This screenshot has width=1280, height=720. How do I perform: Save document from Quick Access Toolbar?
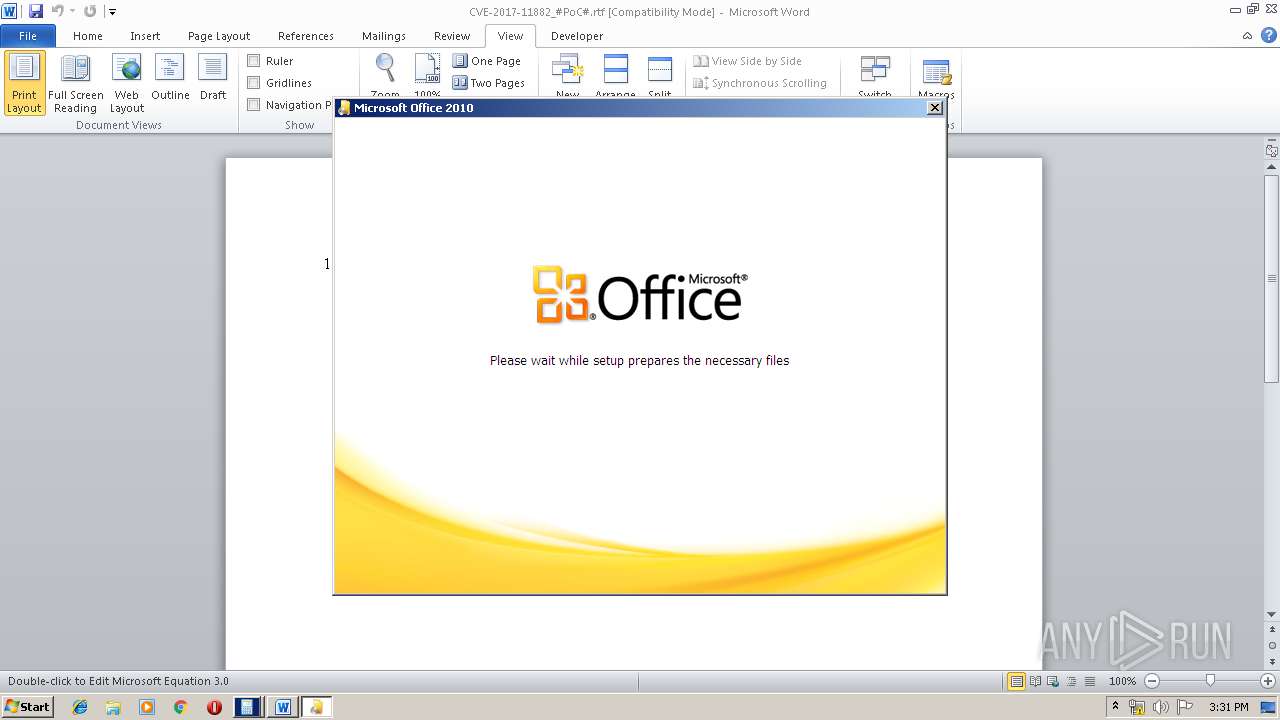coord(36,11)
